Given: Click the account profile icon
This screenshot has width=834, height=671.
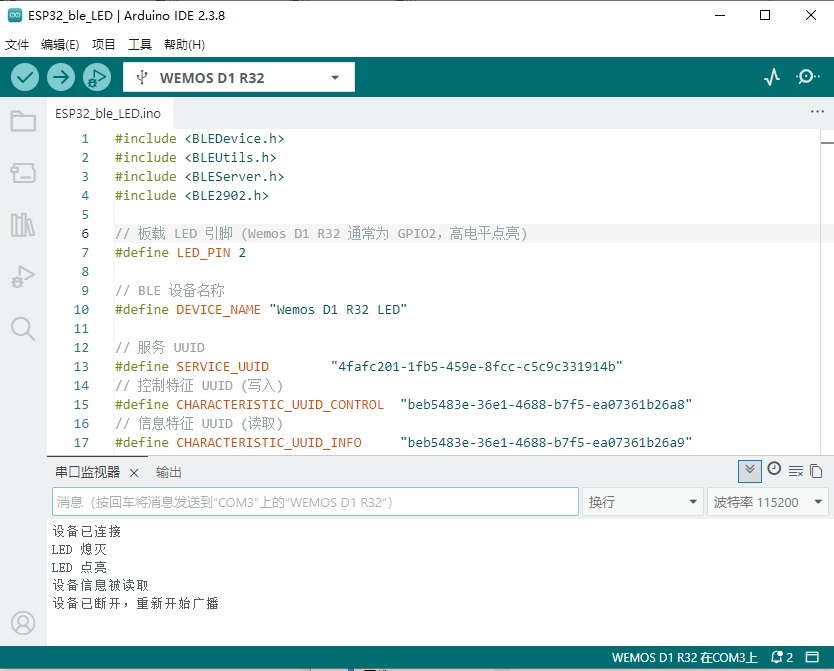Looking at the screenshot, I should click(x=23, y=623).
